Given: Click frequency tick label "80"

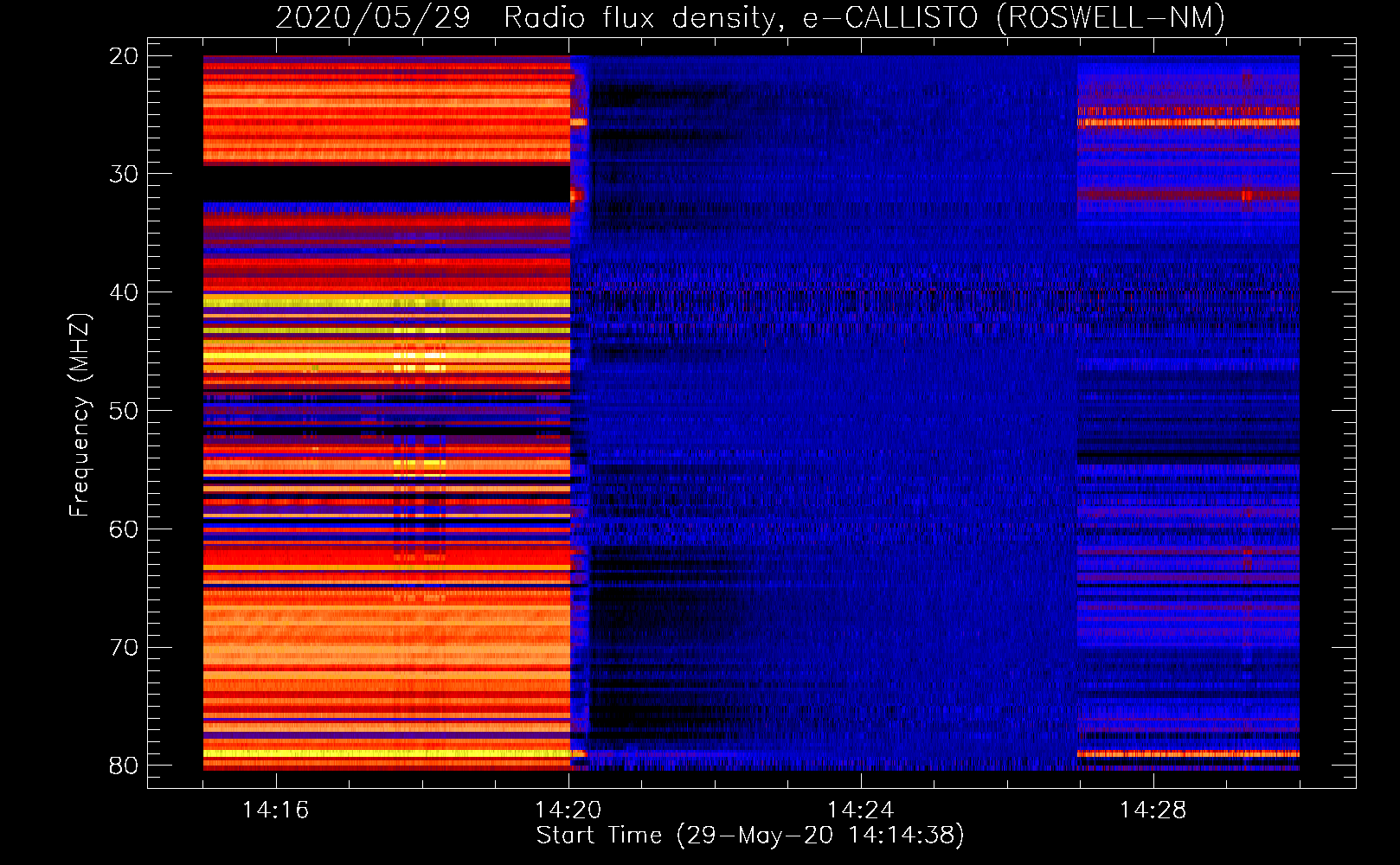Looking at the screenshot, I should (124, 766).
